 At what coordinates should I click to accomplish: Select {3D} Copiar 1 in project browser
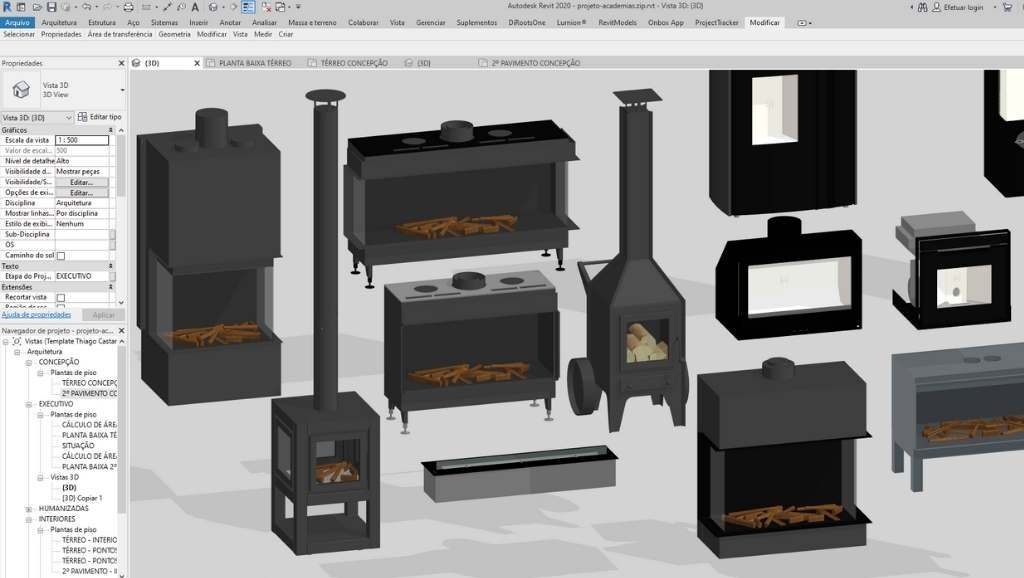(x=82, y=497)
